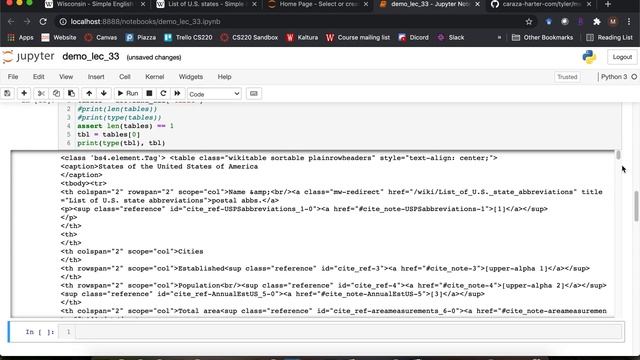This screenshot has width=640, height=360.
Task: Switch to Home Page - Select or create tab
Action: point(318,4)
